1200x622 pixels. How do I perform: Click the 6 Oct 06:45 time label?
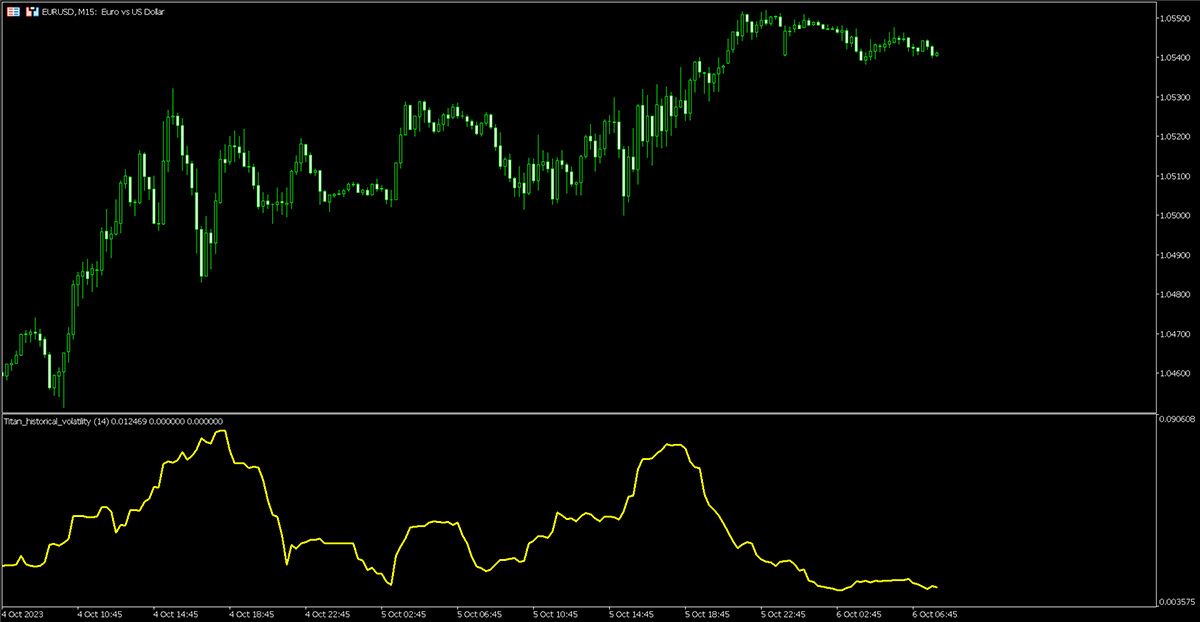[935, 613]
